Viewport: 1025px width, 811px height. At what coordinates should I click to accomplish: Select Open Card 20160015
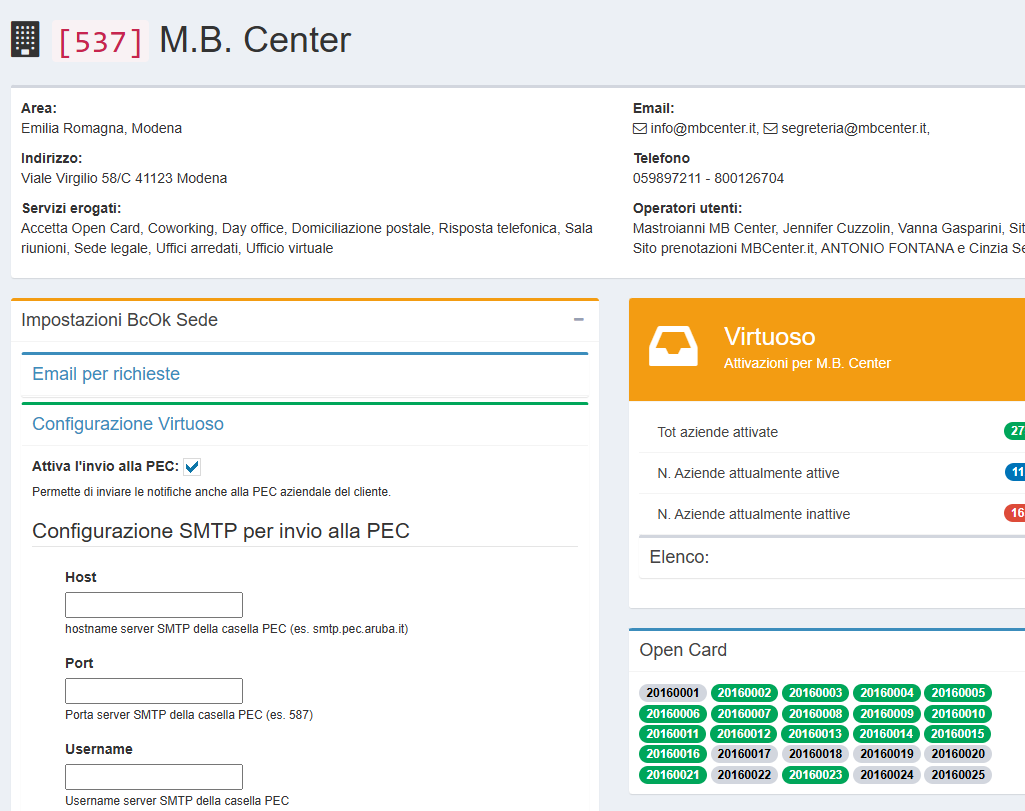pyautogui.click(x=958, y=734)
